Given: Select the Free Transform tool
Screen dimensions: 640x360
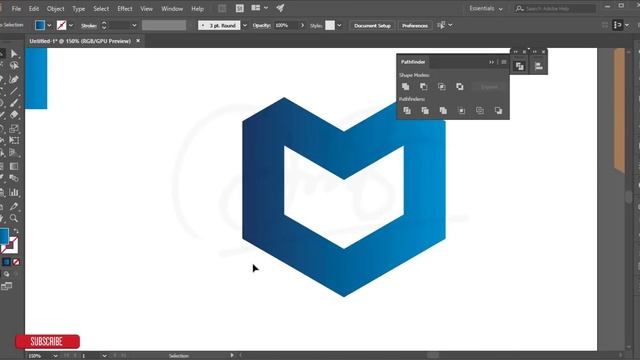Looking at the screenshot, I should 14,140.
